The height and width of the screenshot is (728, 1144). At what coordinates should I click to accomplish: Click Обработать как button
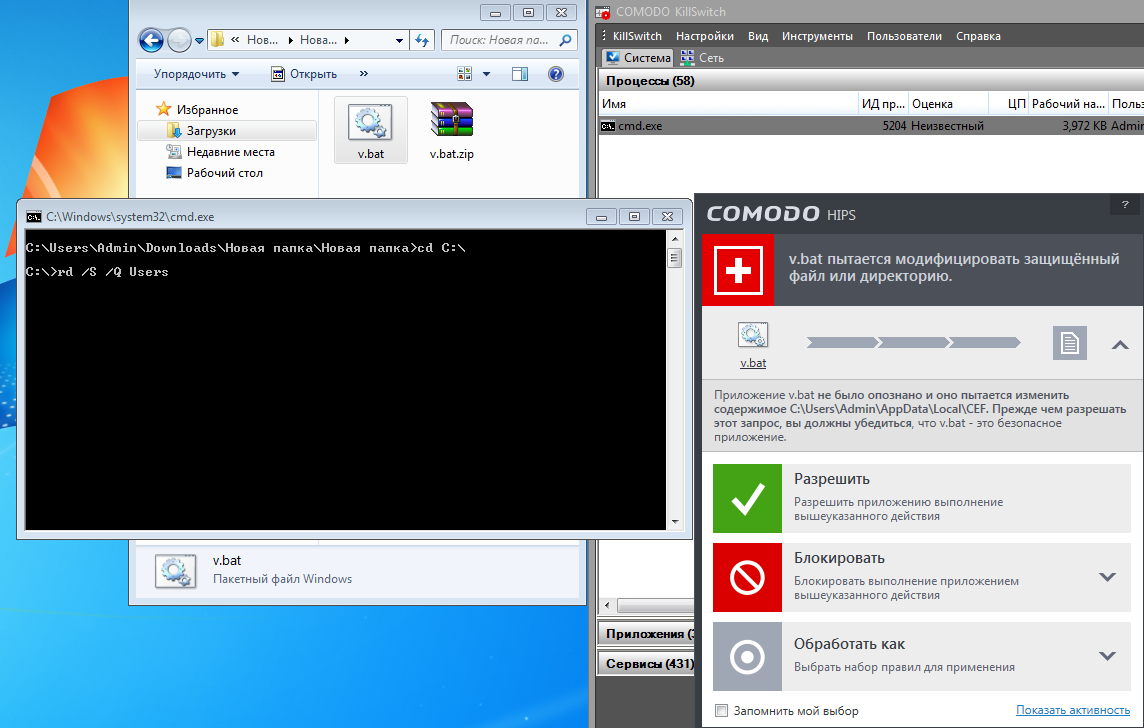point(921,656)
